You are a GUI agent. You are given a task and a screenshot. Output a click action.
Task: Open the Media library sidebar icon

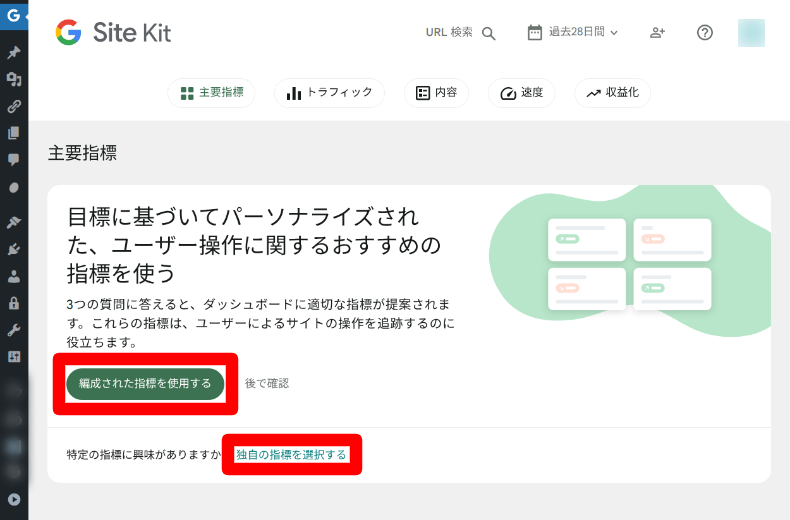point(14,79)
